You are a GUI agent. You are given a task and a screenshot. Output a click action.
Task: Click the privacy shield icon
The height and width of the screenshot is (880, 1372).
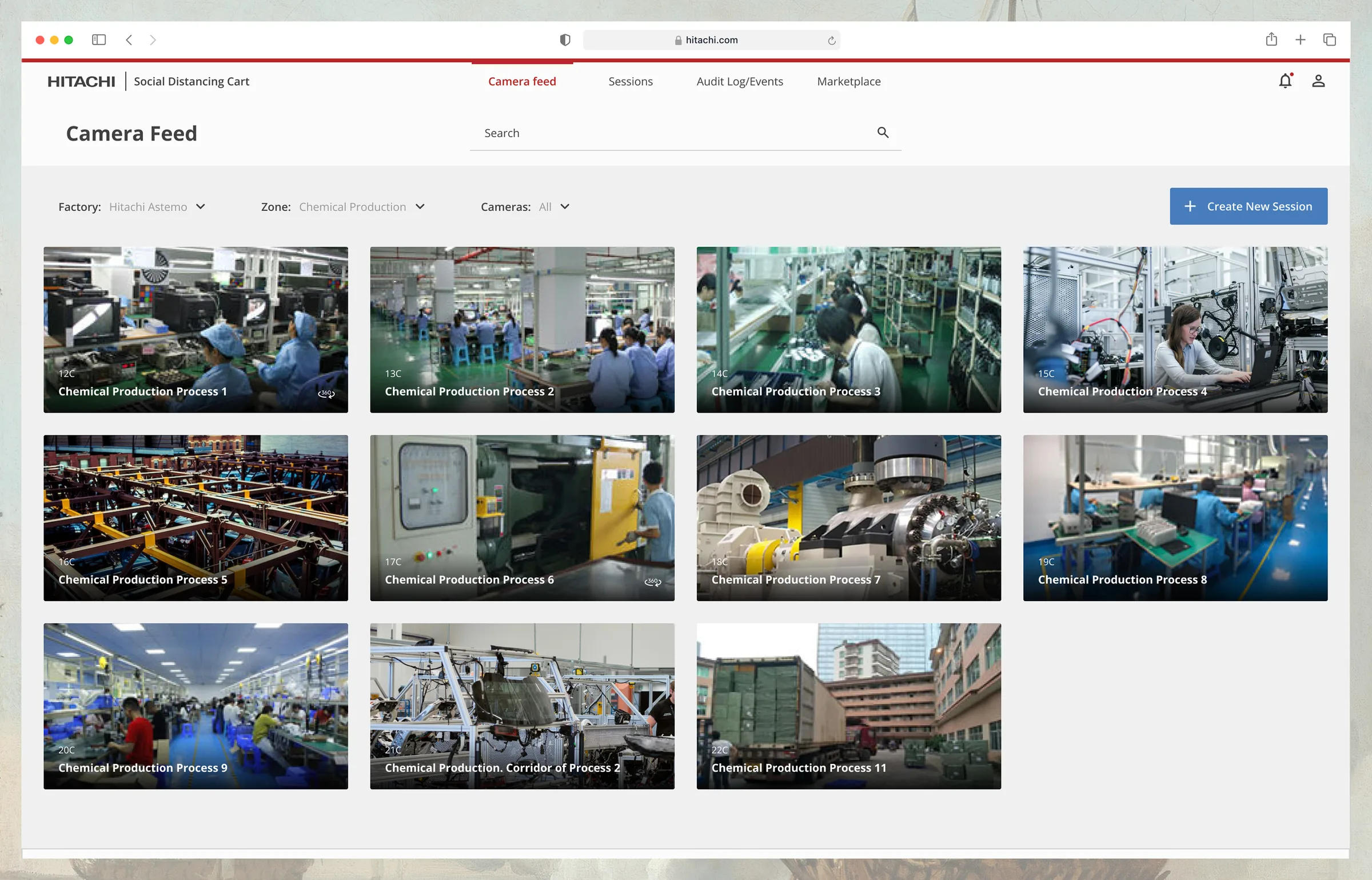click(x=565, y=40)
